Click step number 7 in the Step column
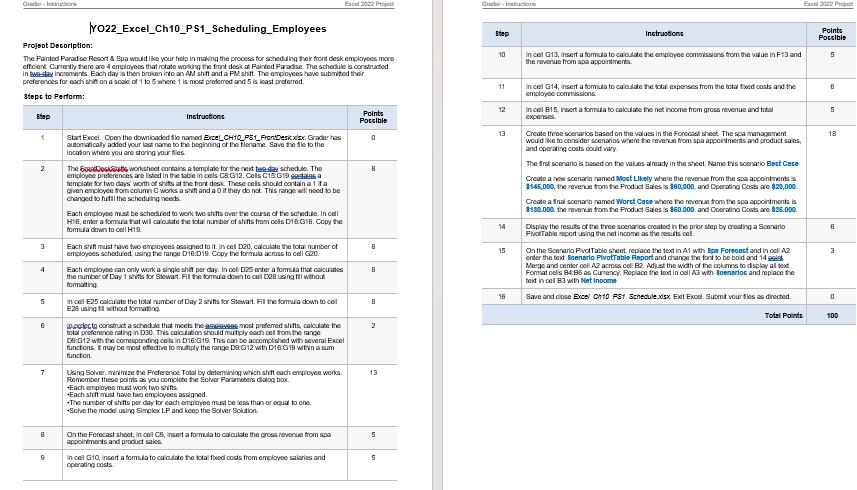857x490 pixels. click(43, 373)
